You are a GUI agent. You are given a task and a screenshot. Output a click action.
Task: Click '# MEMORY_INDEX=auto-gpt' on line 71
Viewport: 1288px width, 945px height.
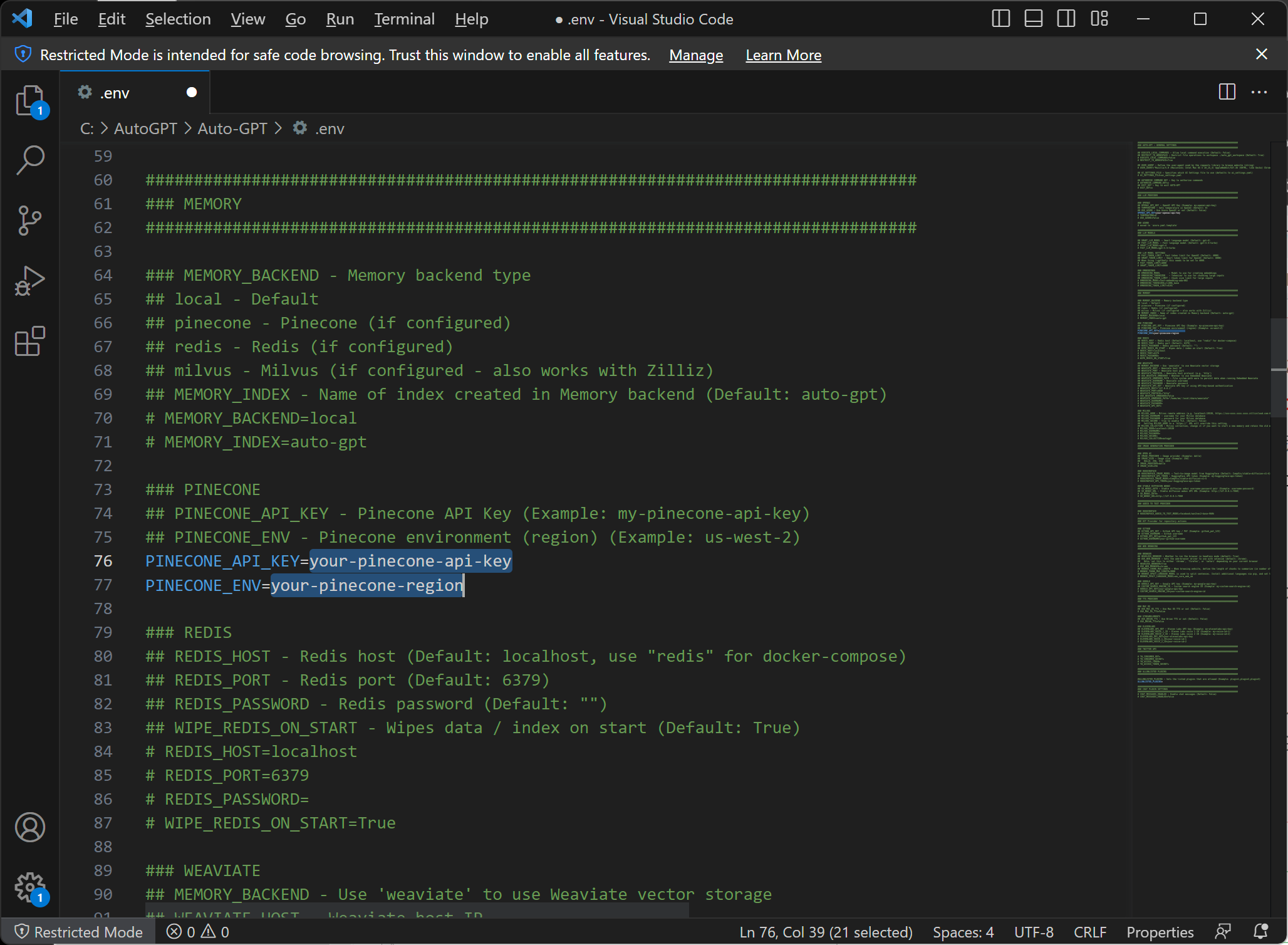[256, 442]
